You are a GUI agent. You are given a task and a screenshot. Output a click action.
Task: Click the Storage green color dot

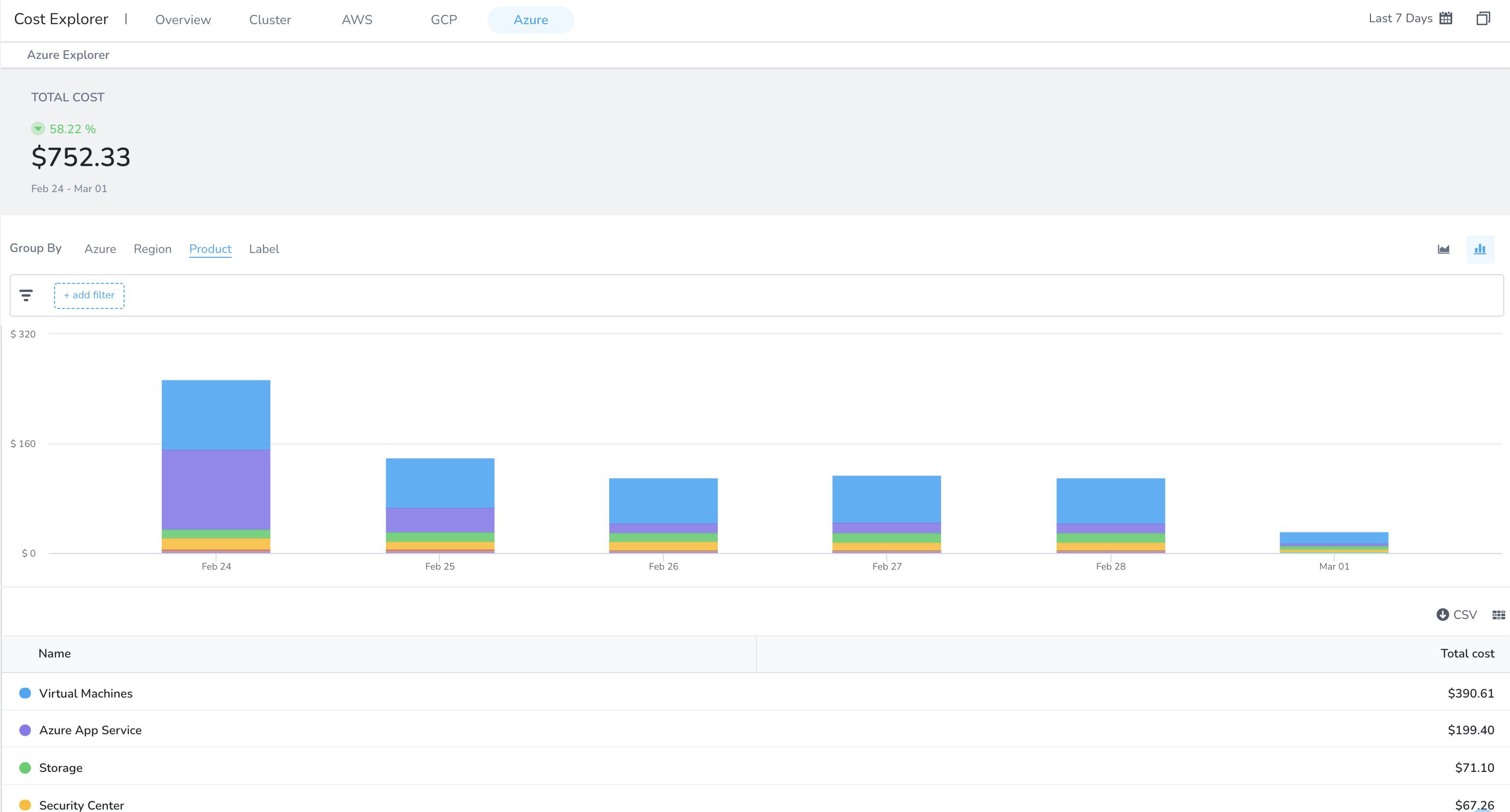point(25,768)
